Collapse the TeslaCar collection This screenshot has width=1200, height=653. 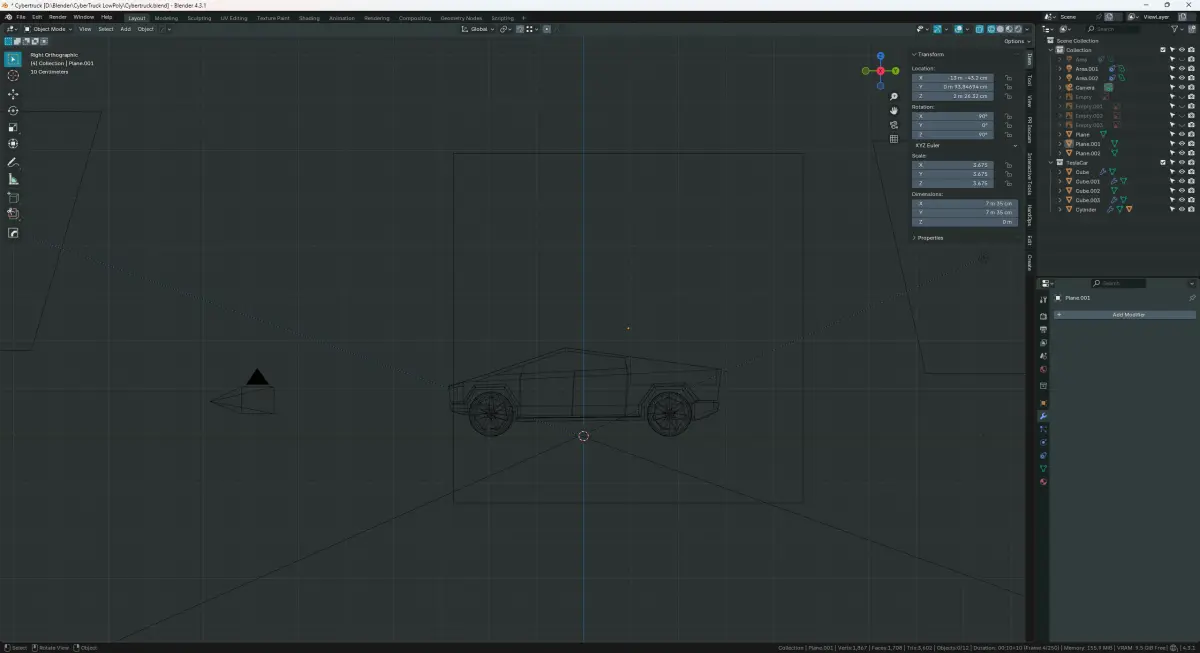point(1051,162)
